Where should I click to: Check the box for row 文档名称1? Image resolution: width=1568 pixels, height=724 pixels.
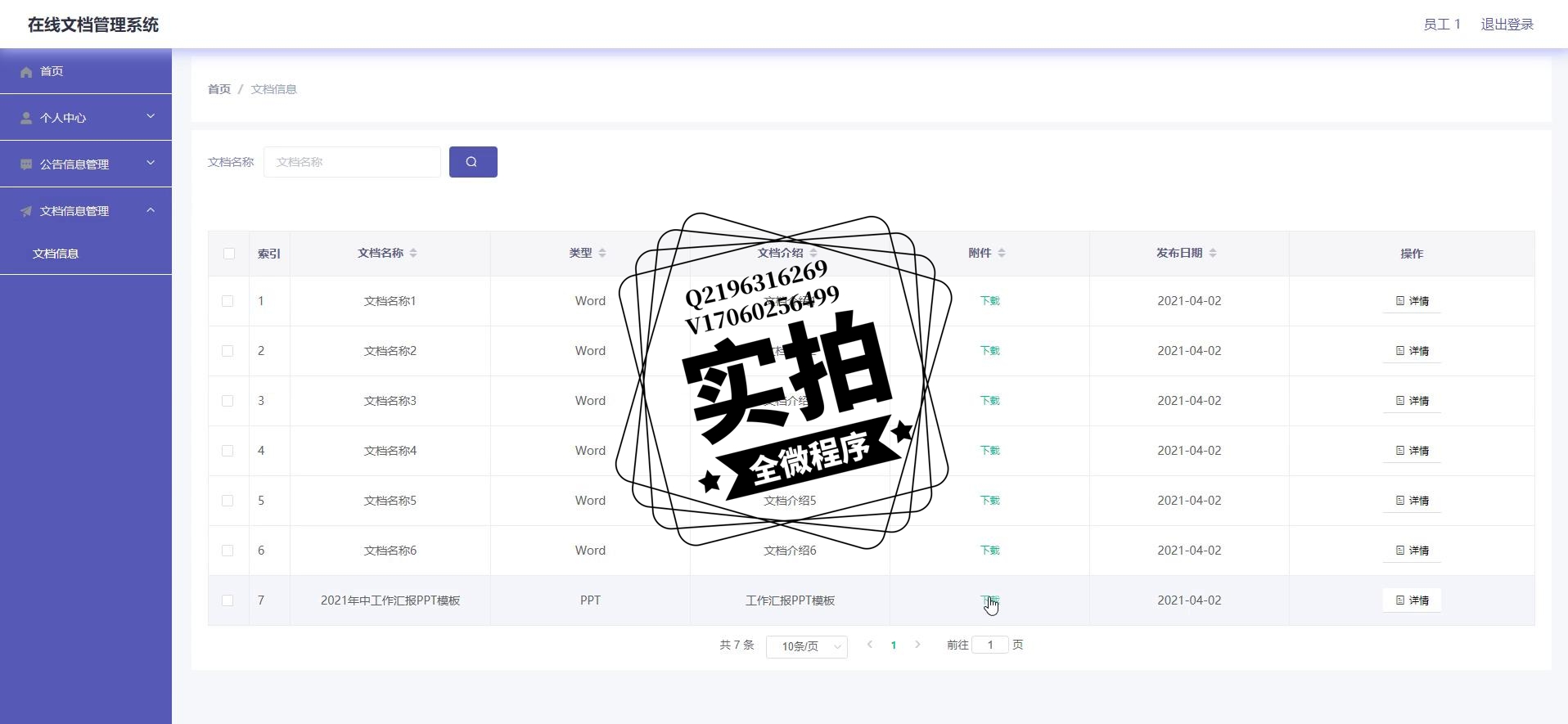228,301
